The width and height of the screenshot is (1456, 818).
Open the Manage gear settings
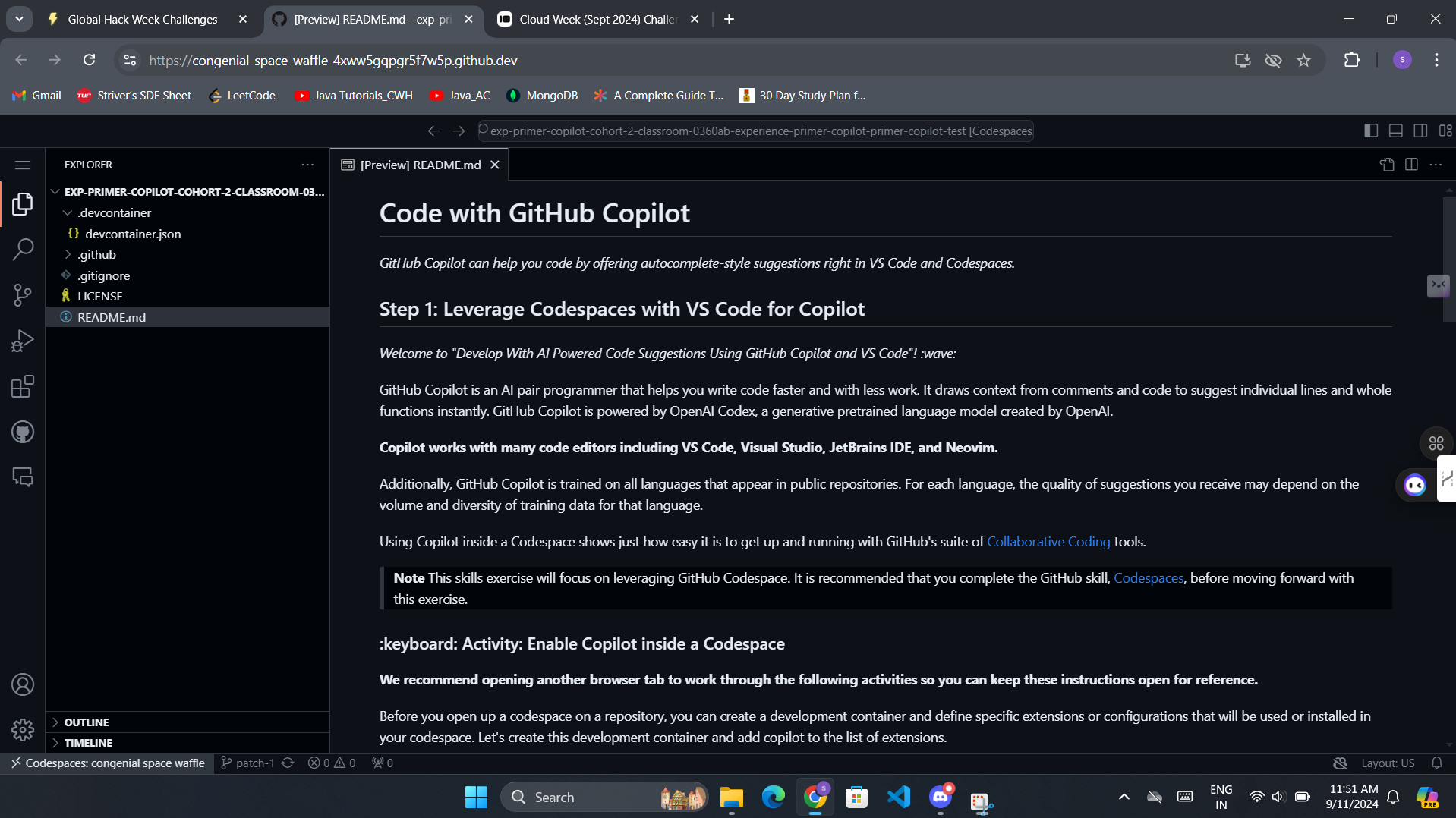tap(23, 730)
